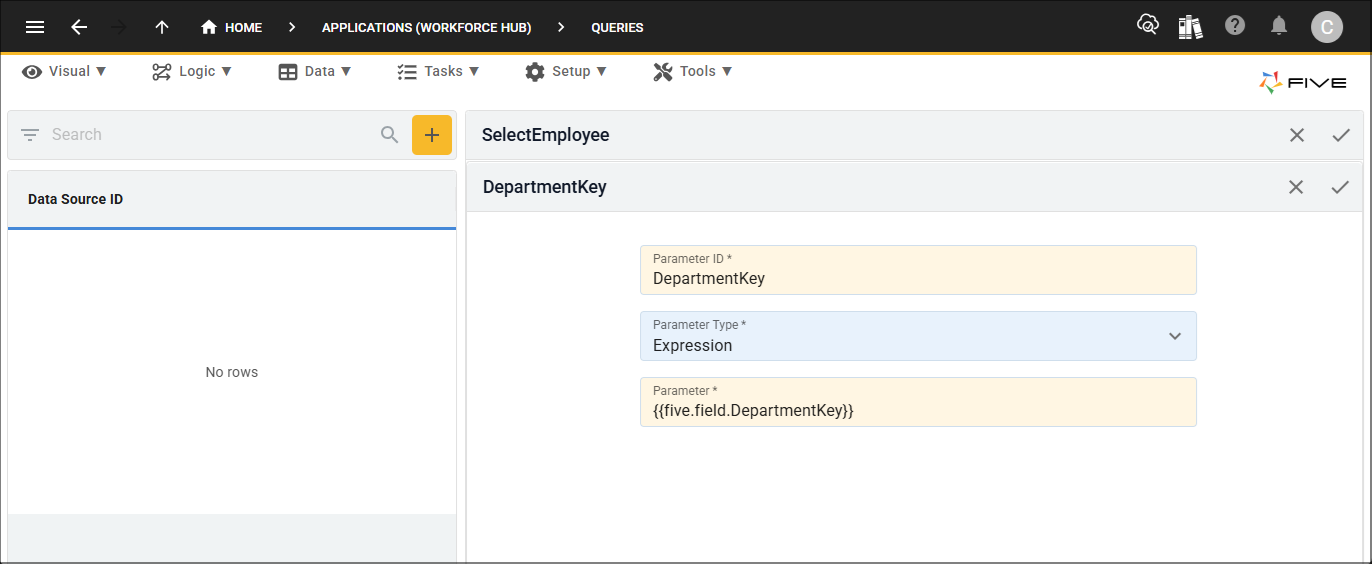The image size is (1372, 564).
Task: Cancel the SelectEmployee form with X
Action: [x=1297, y=135]
